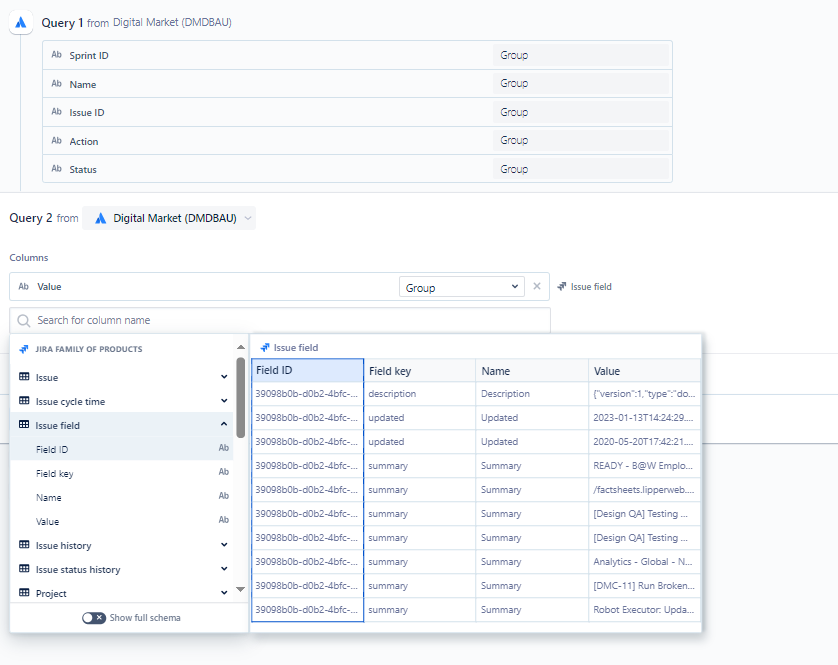Click the table icon beside Issue
Screen dimensions: 838x665
click(x=24, y=377)
